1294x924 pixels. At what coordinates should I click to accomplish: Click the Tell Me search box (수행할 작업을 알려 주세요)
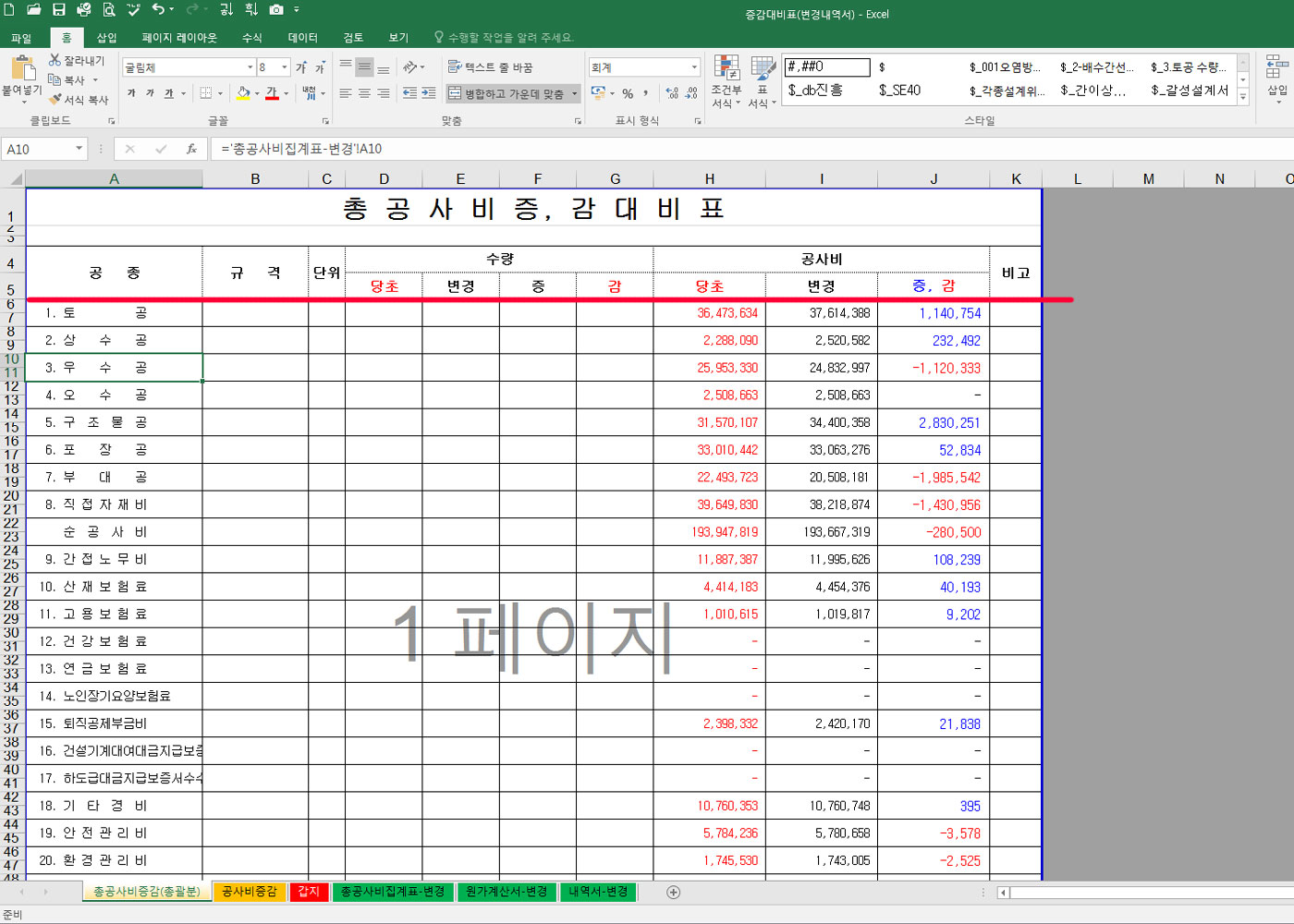tap(505, 38)
